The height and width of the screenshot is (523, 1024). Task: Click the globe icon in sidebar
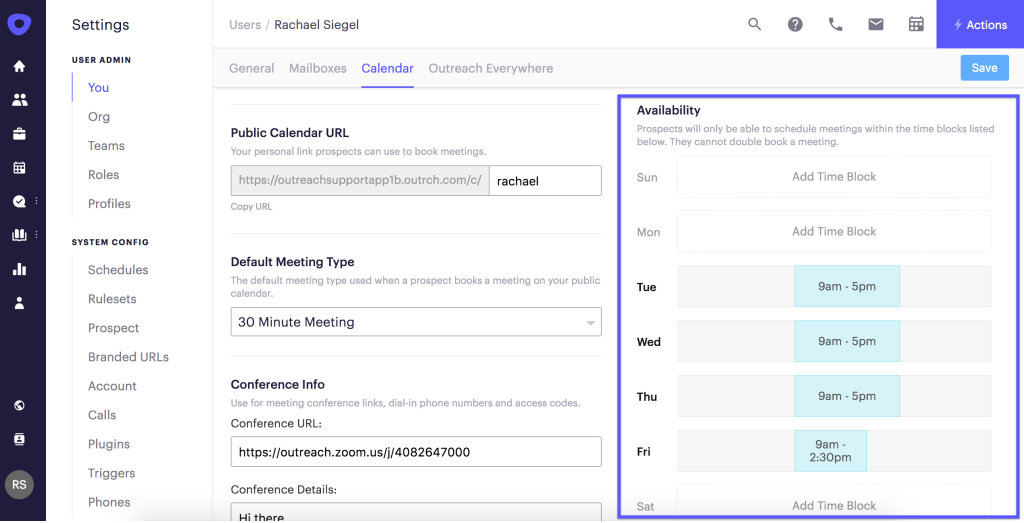click(20, 405)
